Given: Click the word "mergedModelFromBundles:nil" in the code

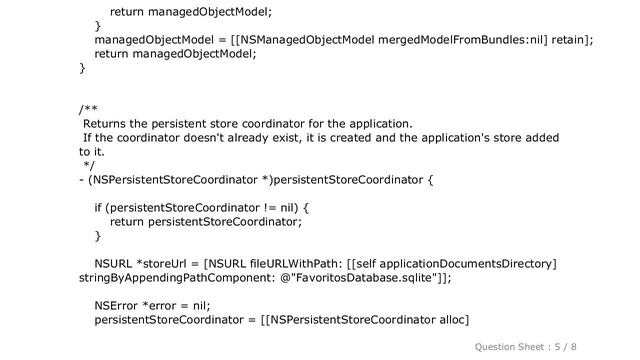Looking at the screenshot, I should [462, 40].
